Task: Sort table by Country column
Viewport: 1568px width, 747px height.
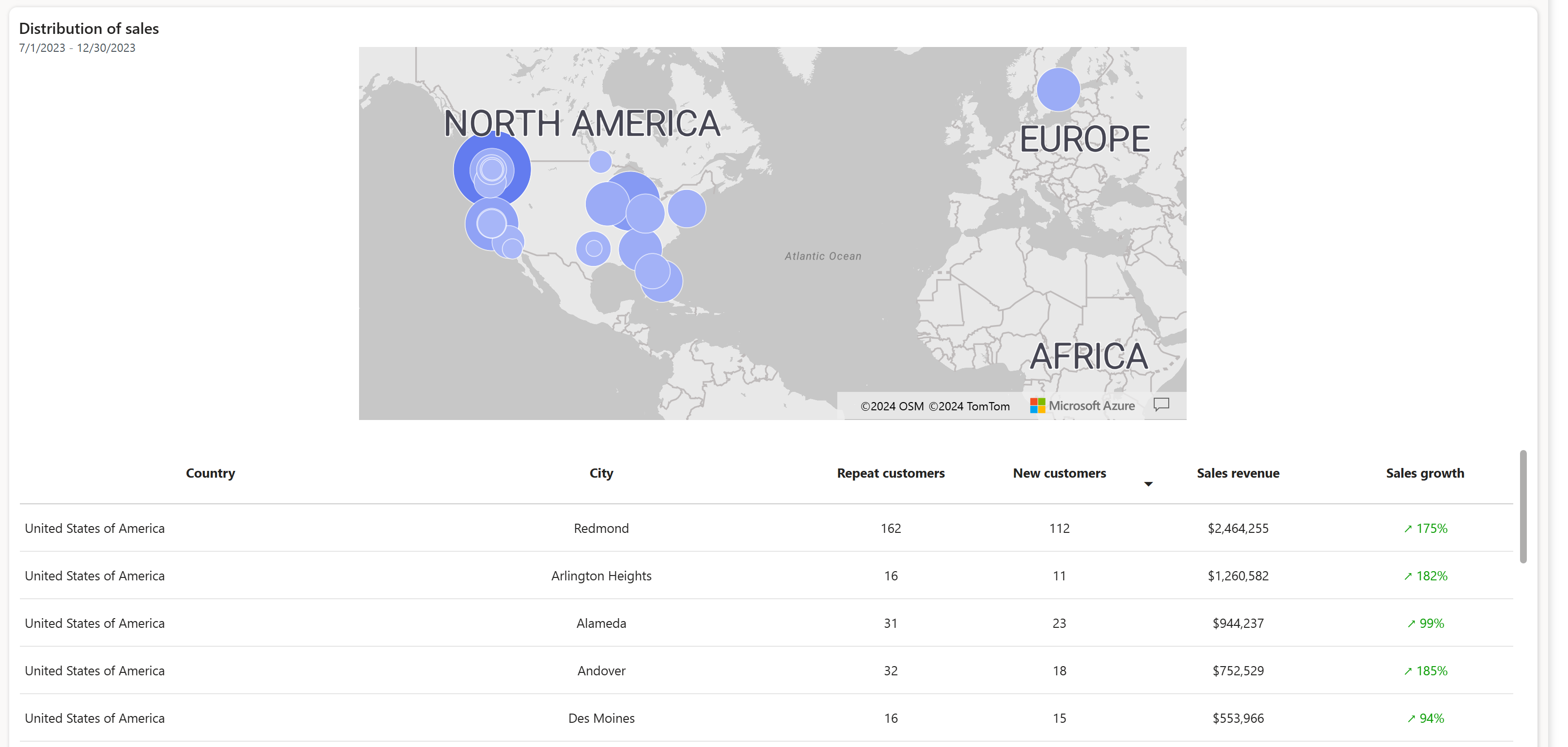Action: click(x=210, y=473)
